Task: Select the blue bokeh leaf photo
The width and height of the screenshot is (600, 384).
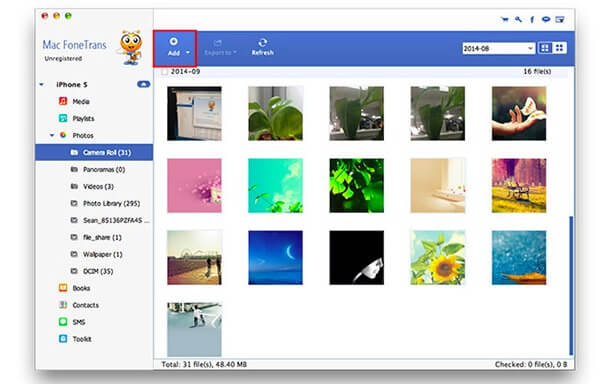Action: (x=519, y=257)
